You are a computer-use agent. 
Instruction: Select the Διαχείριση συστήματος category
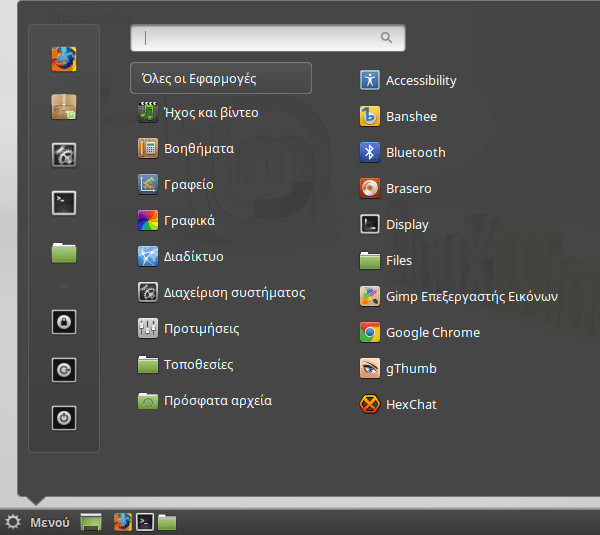pos(221,292)
